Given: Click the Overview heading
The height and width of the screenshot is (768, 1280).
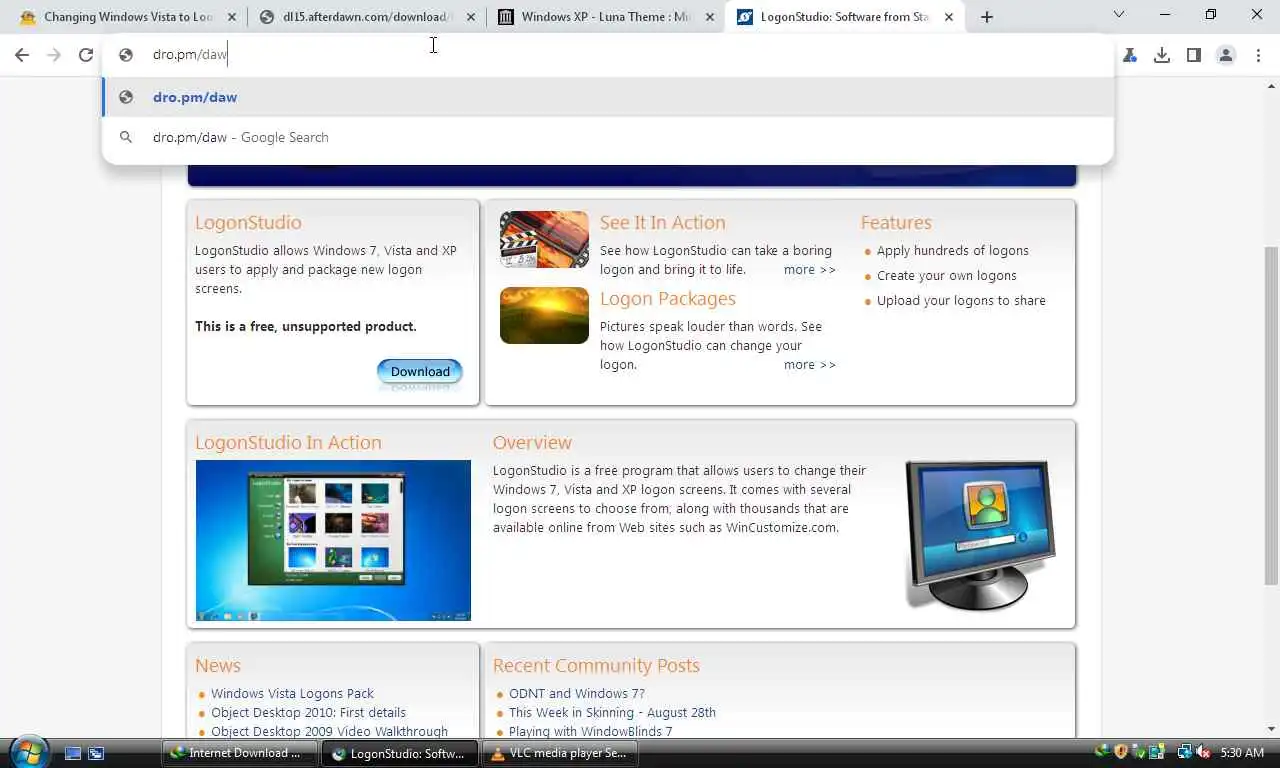Looking at the screenshot, I should 532,443.
